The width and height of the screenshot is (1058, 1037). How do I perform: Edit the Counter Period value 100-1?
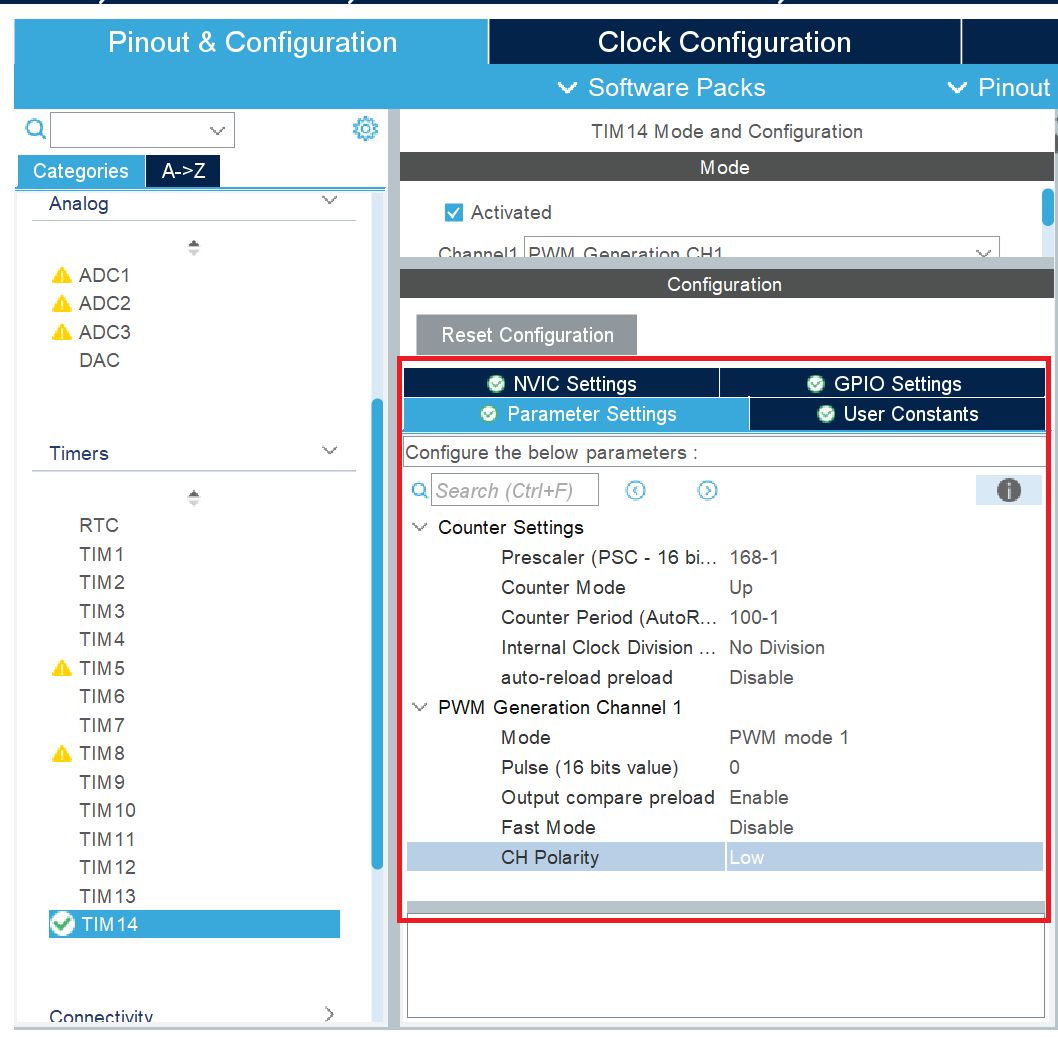point(754,617)
